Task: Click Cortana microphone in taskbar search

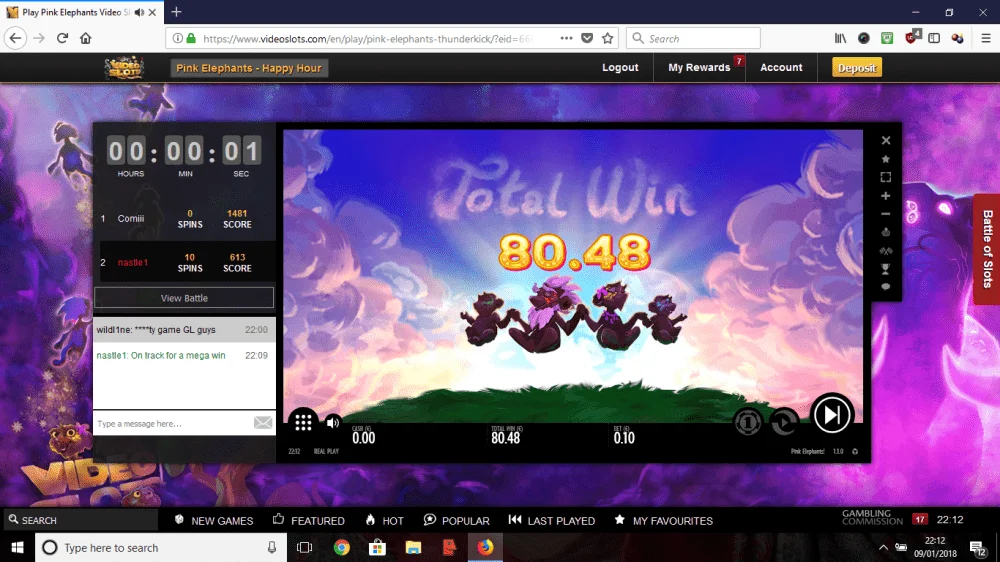Action: point(272,547)
